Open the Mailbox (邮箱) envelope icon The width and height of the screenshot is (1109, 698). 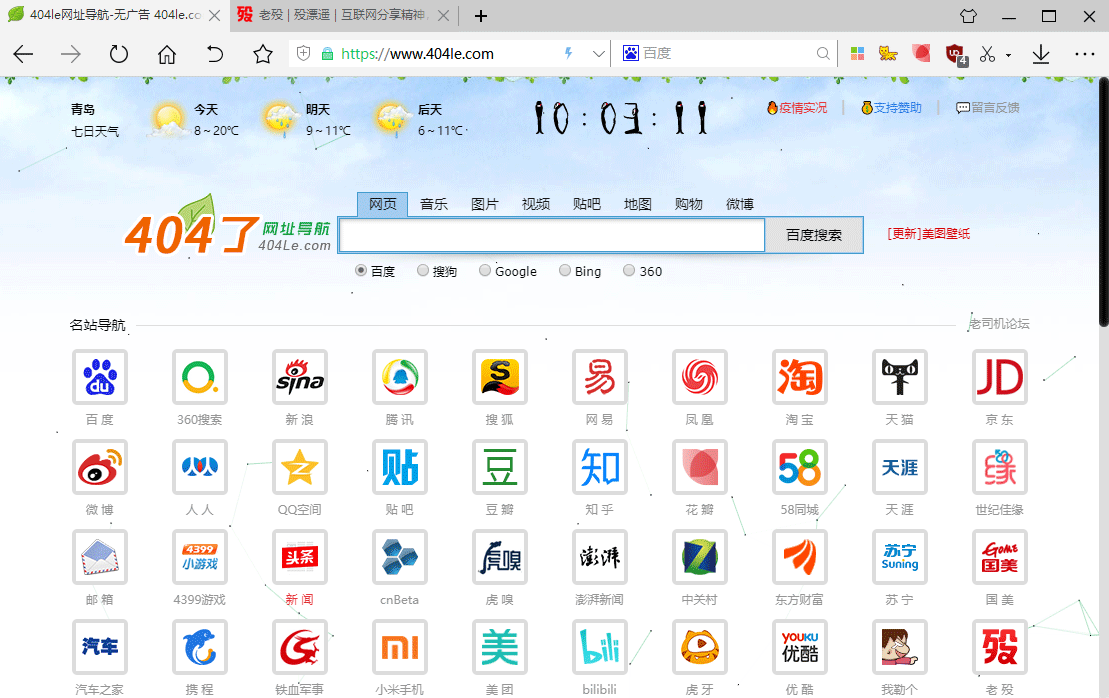(x=100, y=557)
